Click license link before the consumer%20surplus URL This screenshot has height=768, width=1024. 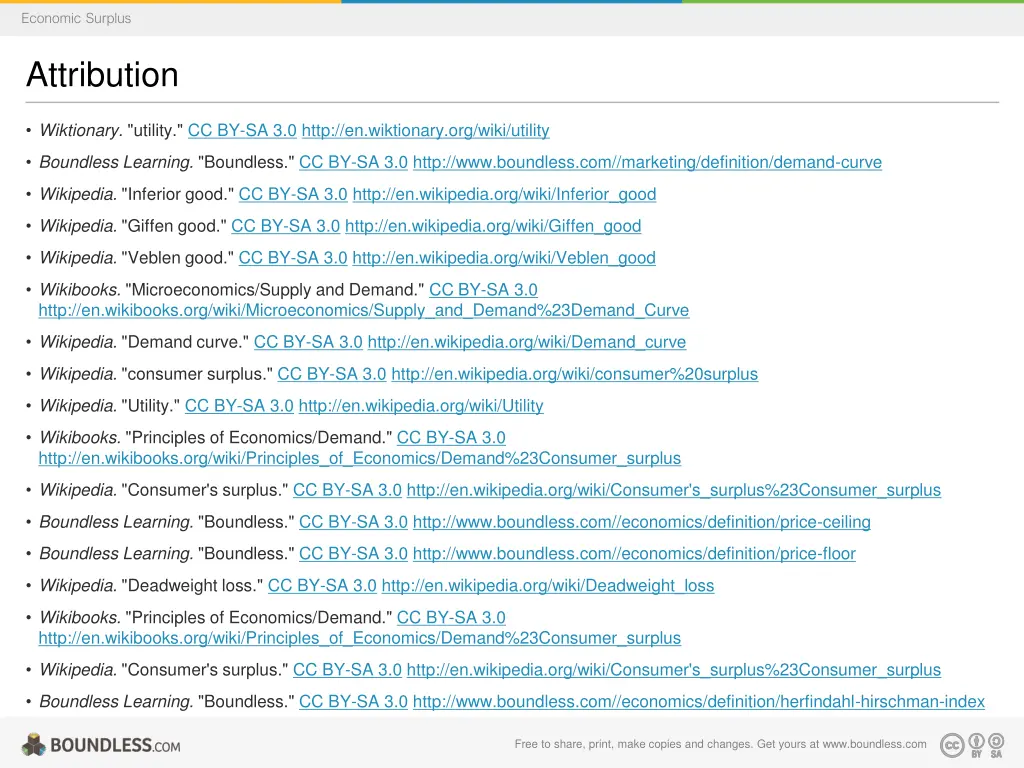[x=332, y=374]
